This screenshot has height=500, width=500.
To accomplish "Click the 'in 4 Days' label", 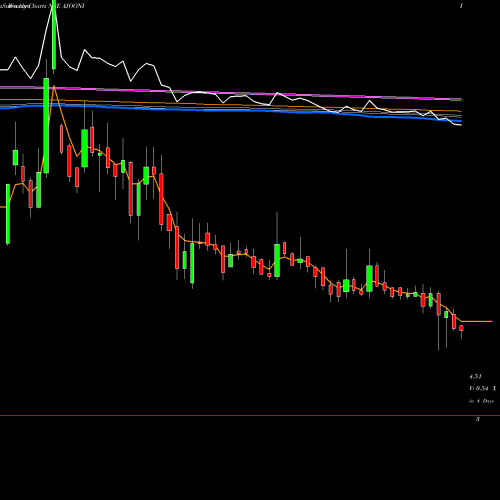I will (481, 401).
